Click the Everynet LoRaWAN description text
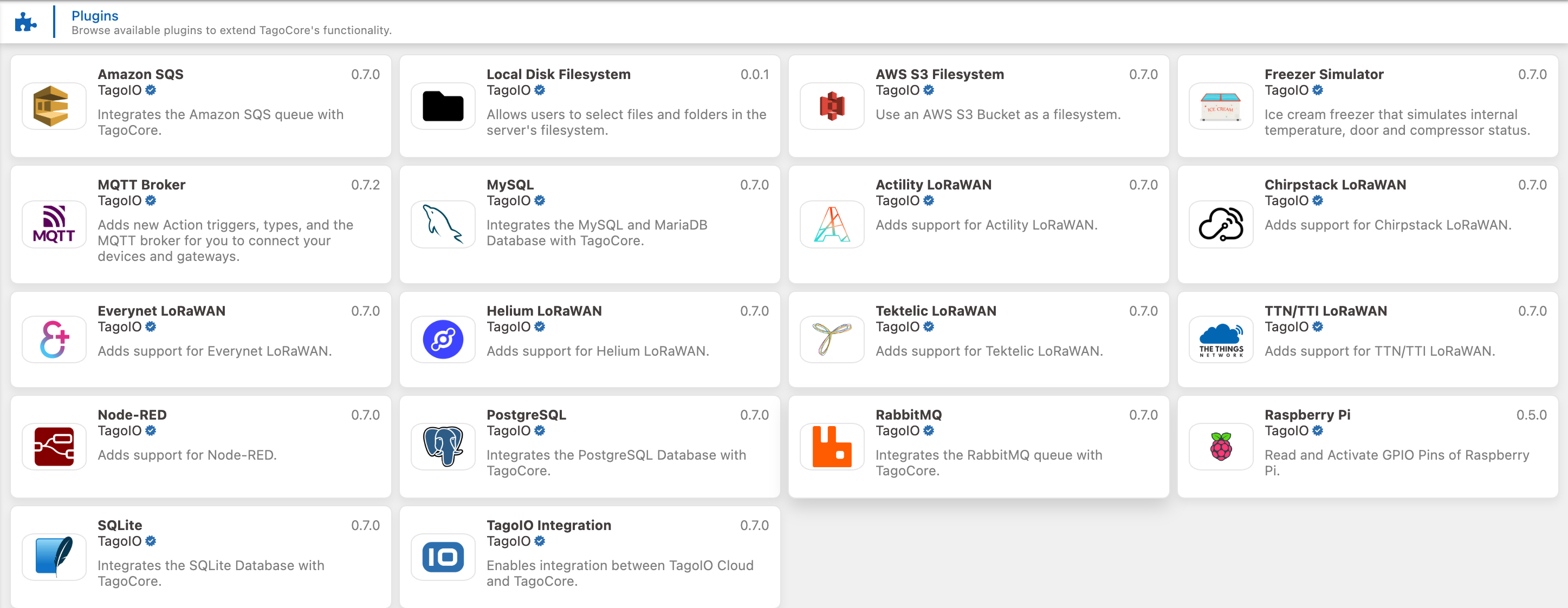 coord(214,351)
